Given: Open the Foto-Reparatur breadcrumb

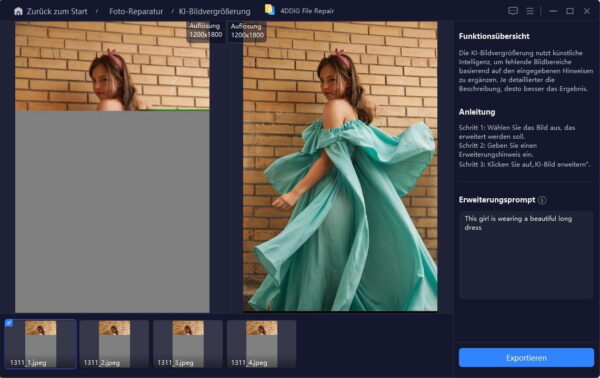Looking at the screenshot, I should (136, 11).
